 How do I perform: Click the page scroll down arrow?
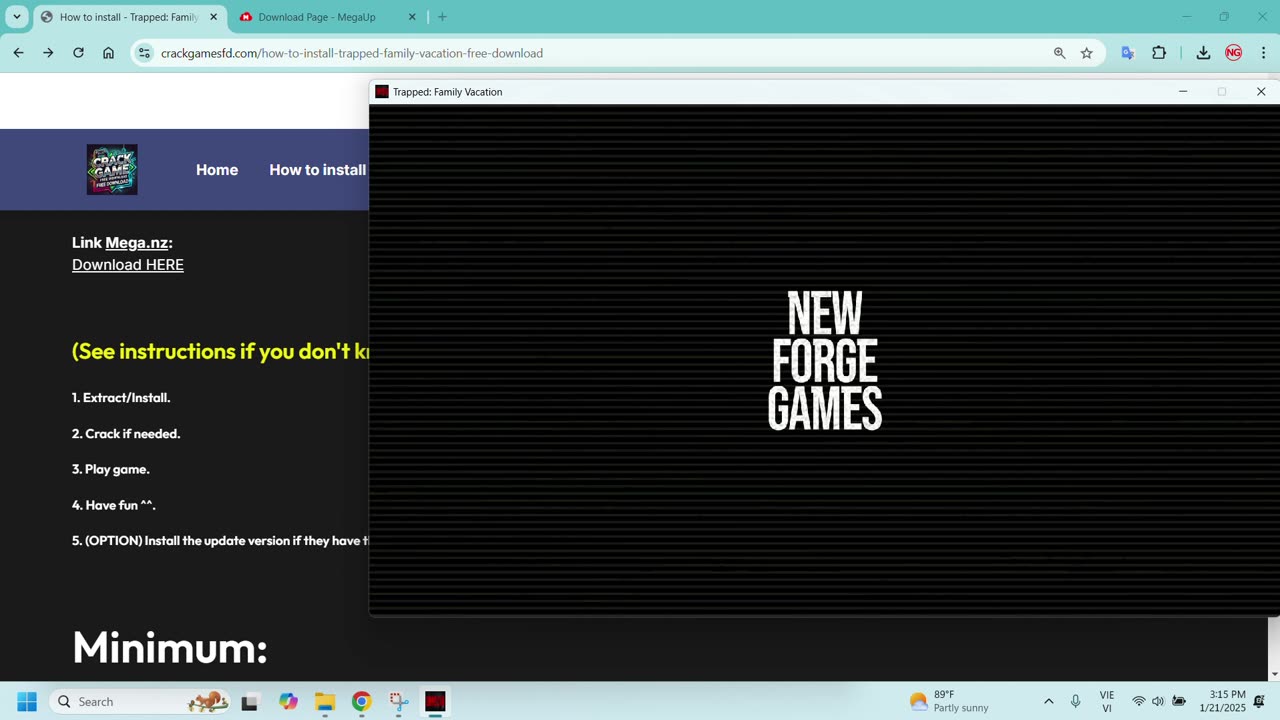(1273, 674)
